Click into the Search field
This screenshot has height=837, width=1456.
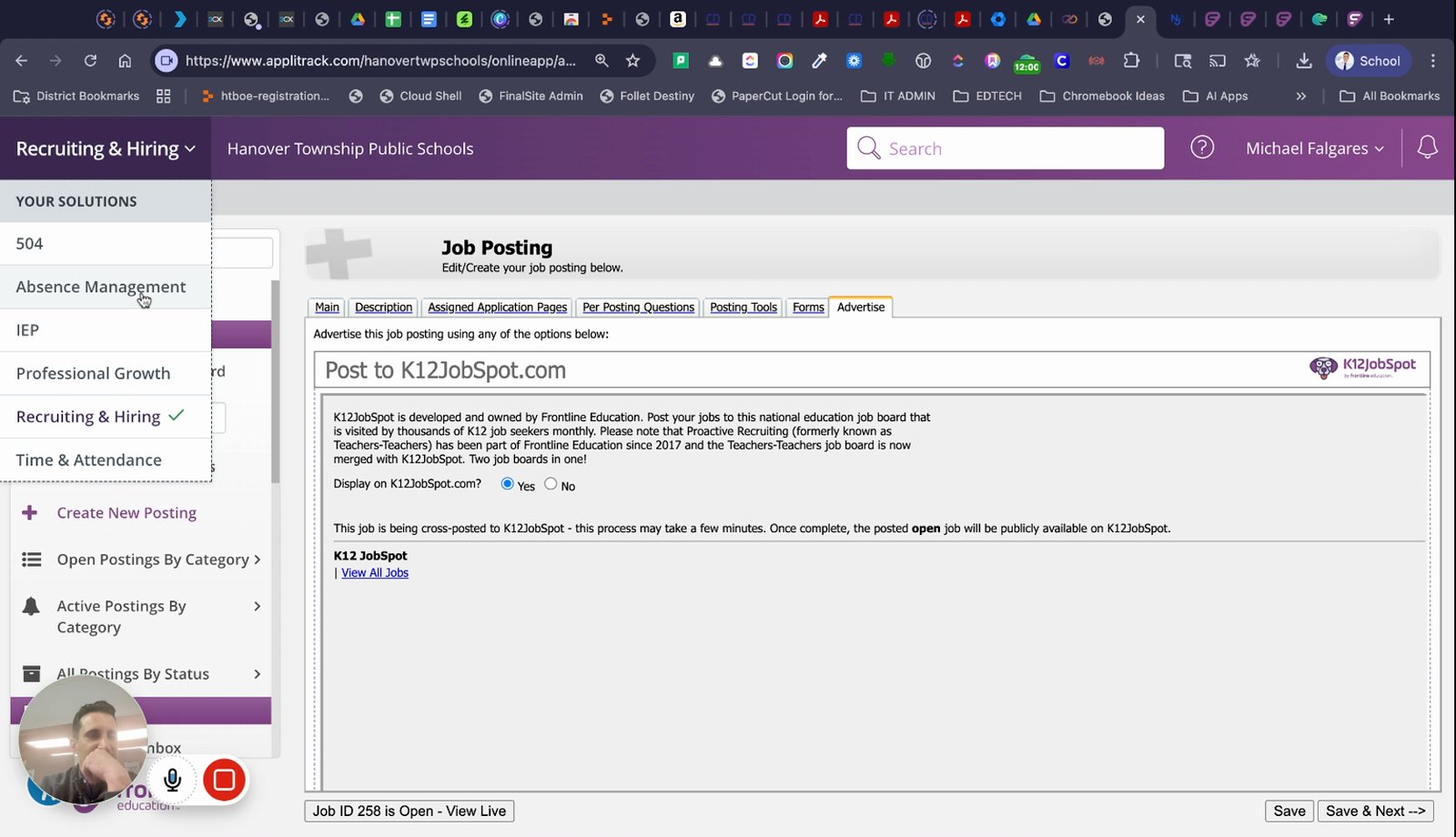[1005, 148]
